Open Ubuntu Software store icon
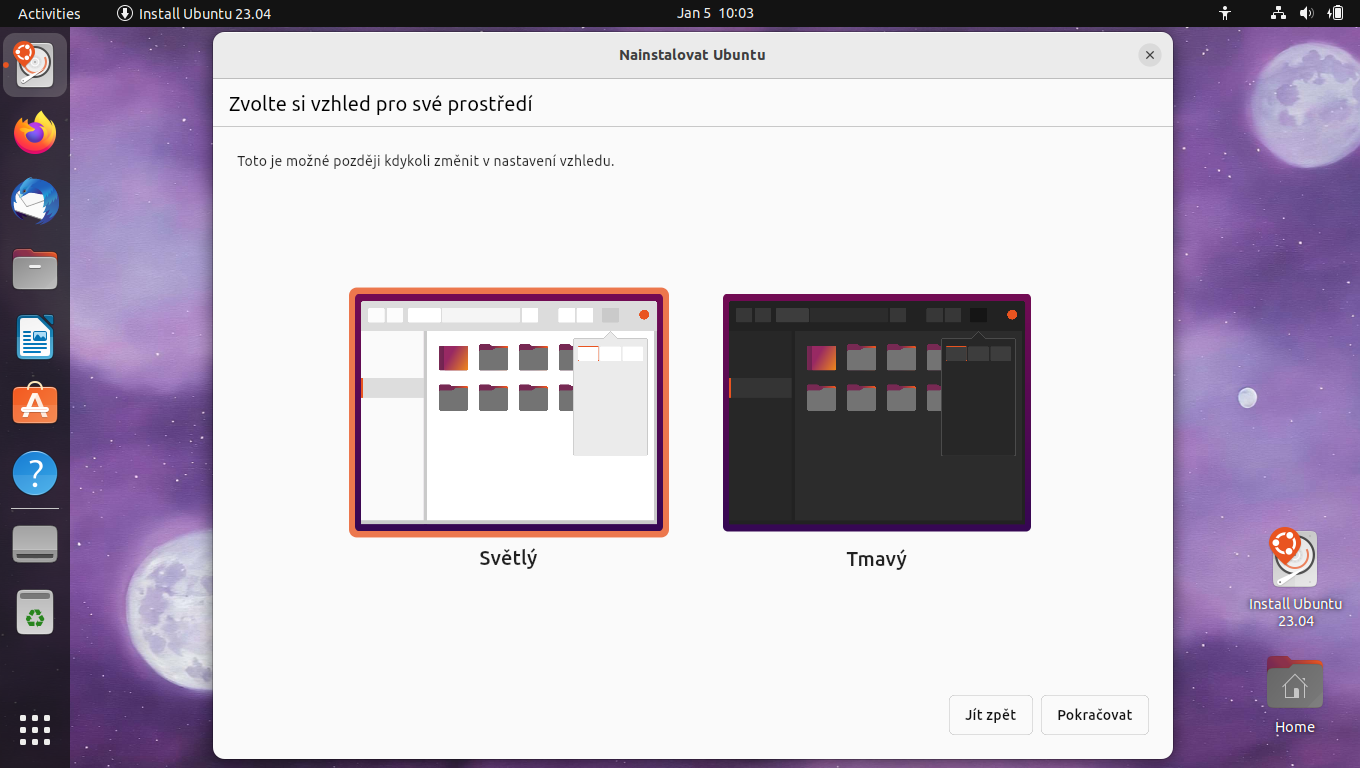 pos(35,404)
